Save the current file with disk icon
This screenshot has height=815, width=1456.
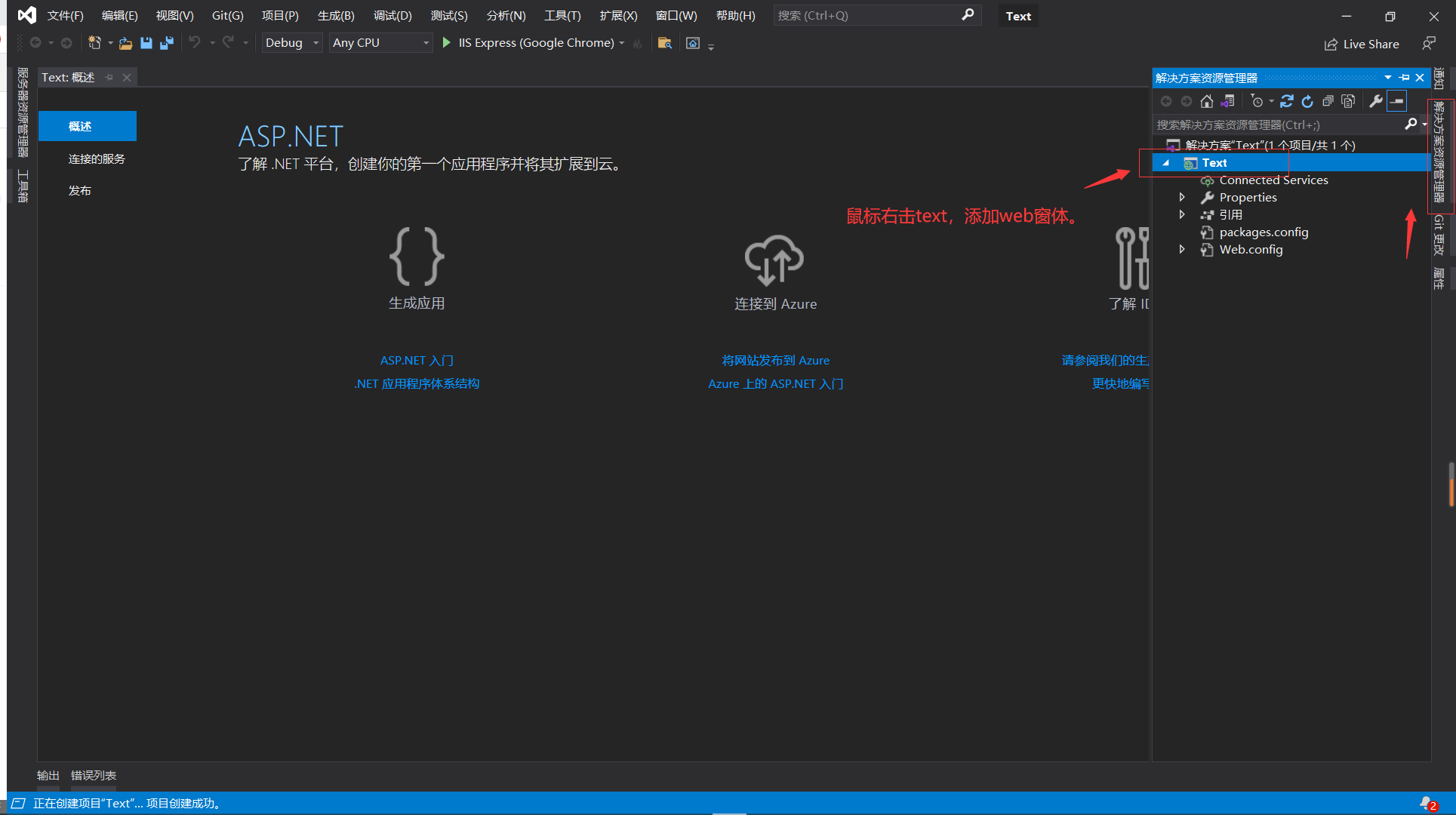coord(146,43)
